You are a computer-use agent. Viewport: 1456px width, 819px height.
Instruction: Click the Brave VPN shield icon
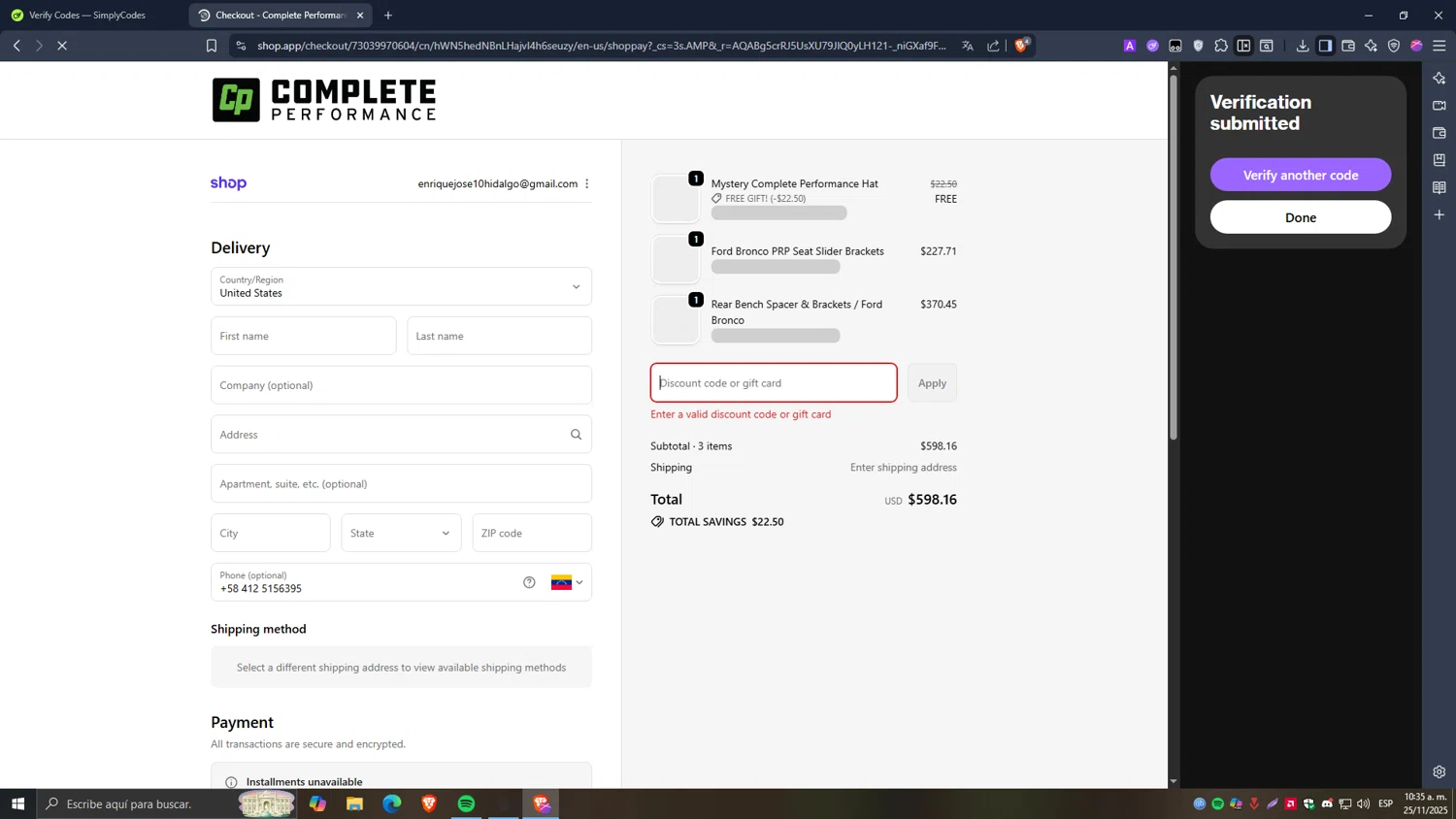coord(1394,46)
